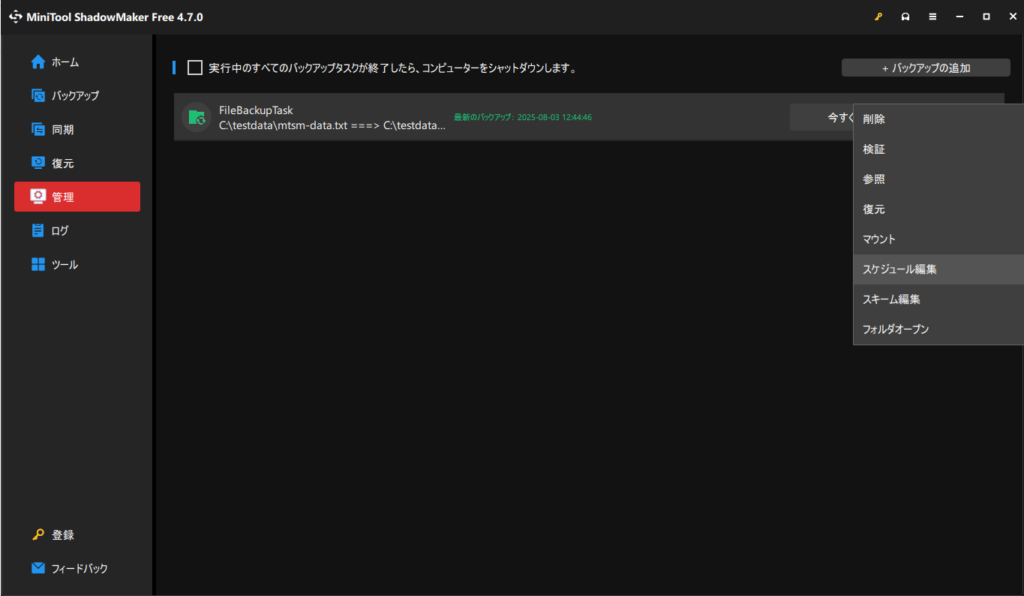Viewport: 1024px width, 596px height.
Task: Open the ホーム page label in sidebar
Action: pyautogui.click(x=65, y=62)
